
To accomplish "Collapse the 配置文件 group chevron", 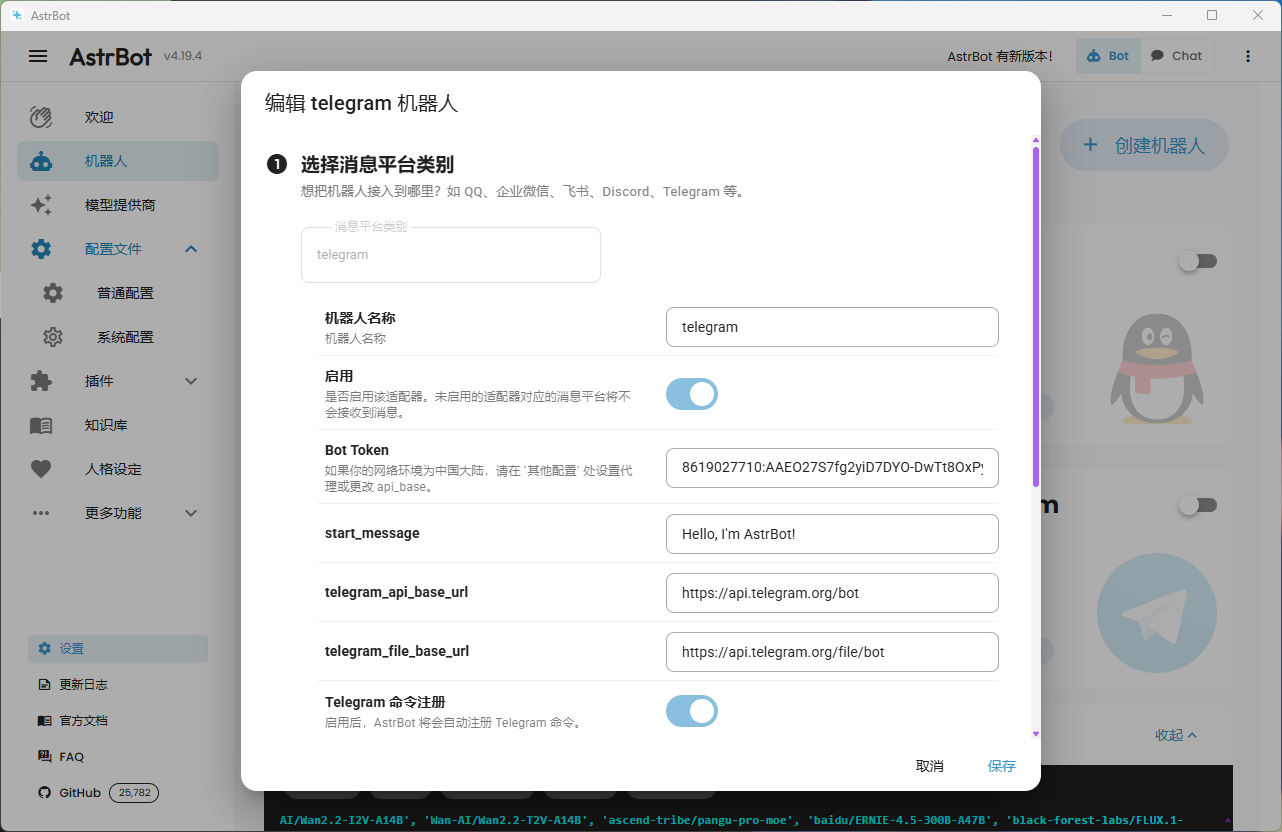I will point(192,249).
